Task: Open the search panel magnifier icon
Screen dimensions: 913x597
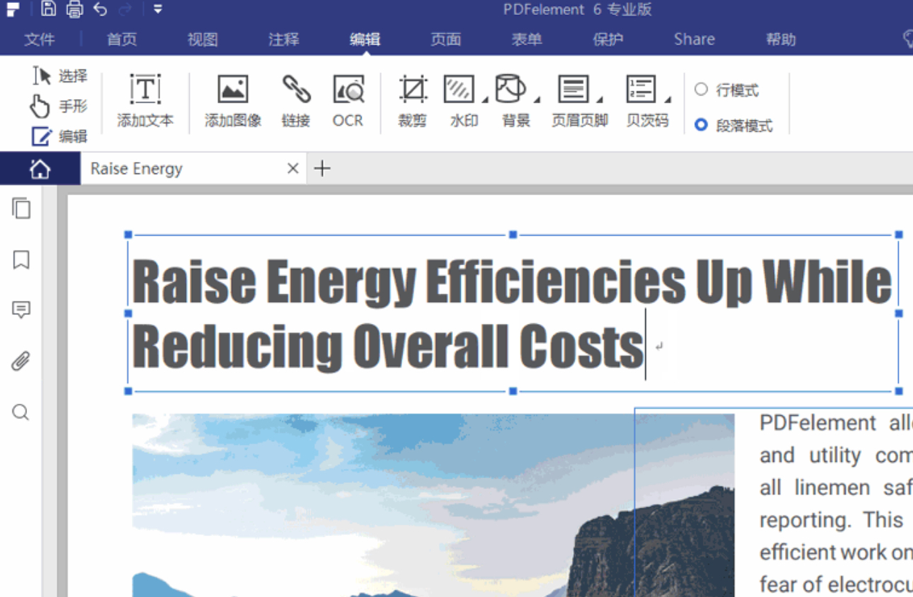Action: point(21,412)
